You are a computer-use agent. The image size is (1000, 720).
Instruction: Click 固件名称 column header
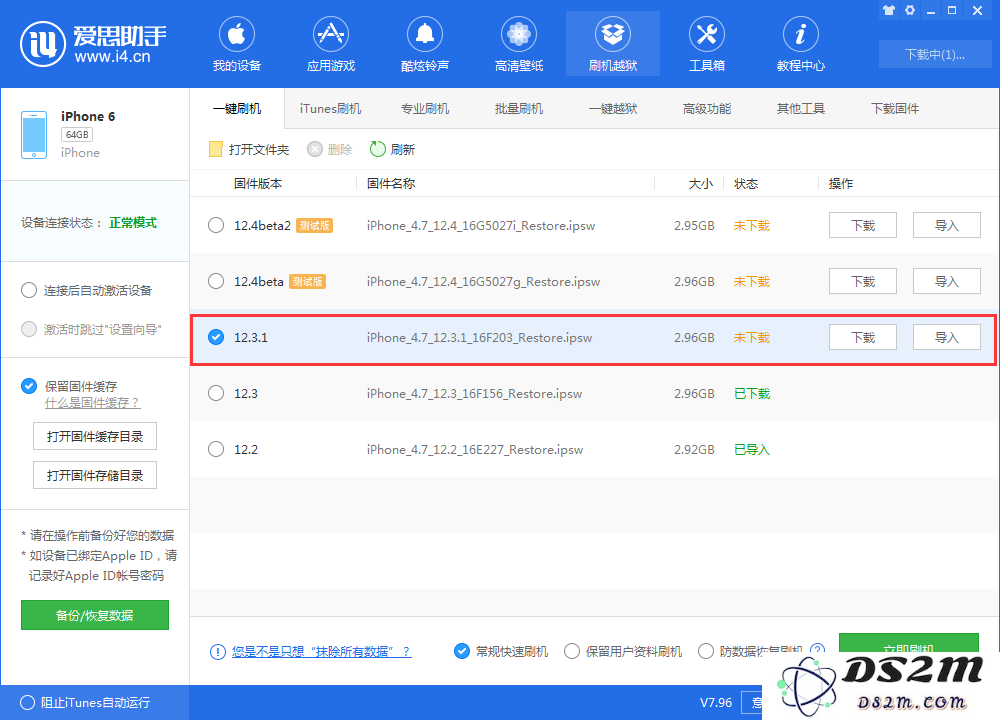click(x=391, y=184)
